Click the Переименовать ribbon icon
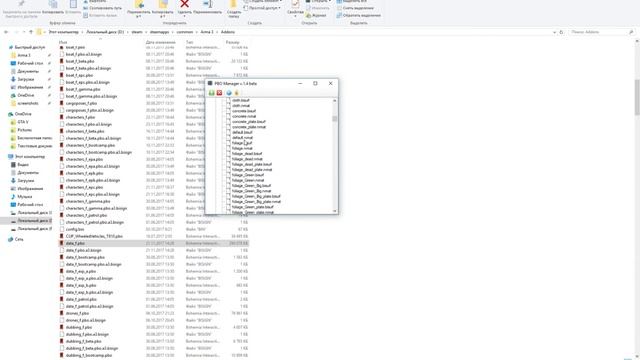The image size is (640, 360). [207, 4]
